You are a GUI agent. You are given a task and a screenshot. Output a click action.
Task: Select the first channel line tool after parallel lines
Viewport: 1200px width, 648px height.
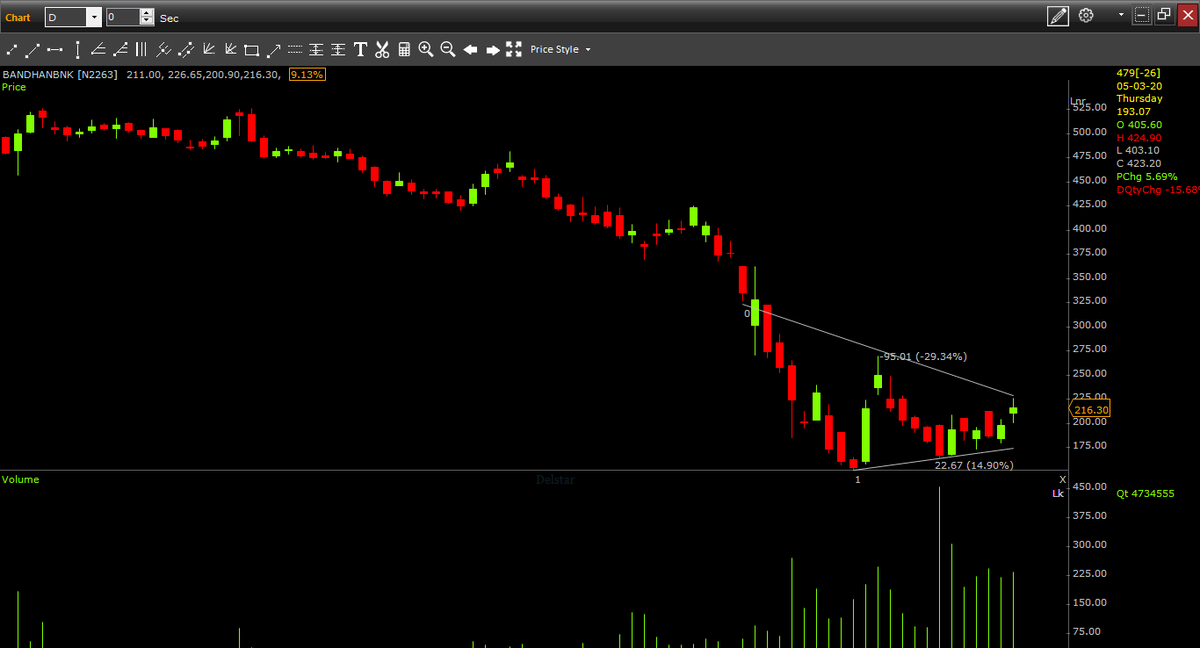click(163, 49)
